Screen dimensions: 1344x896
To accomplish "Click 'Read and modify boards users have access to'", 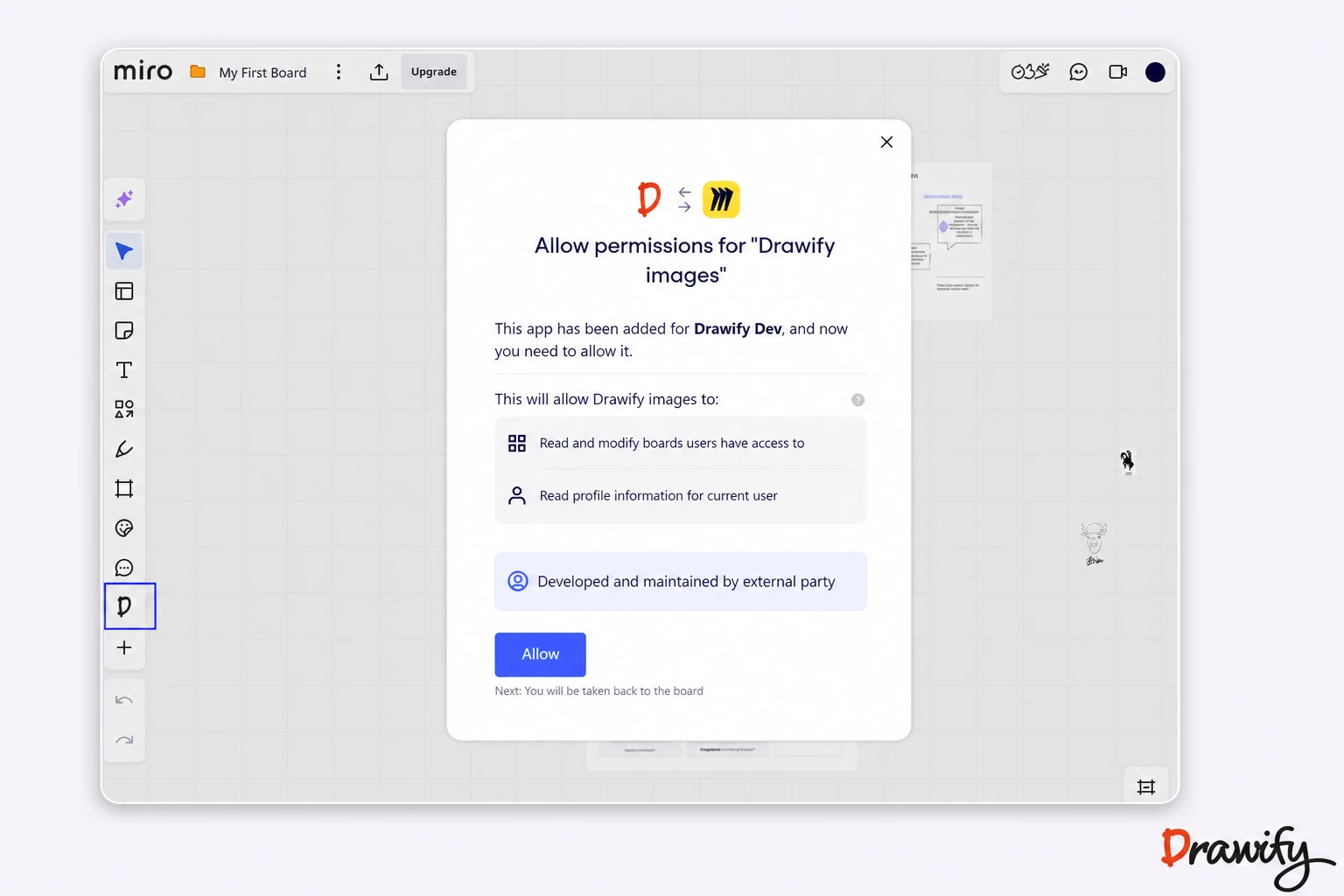I will (x=672, y=444).
